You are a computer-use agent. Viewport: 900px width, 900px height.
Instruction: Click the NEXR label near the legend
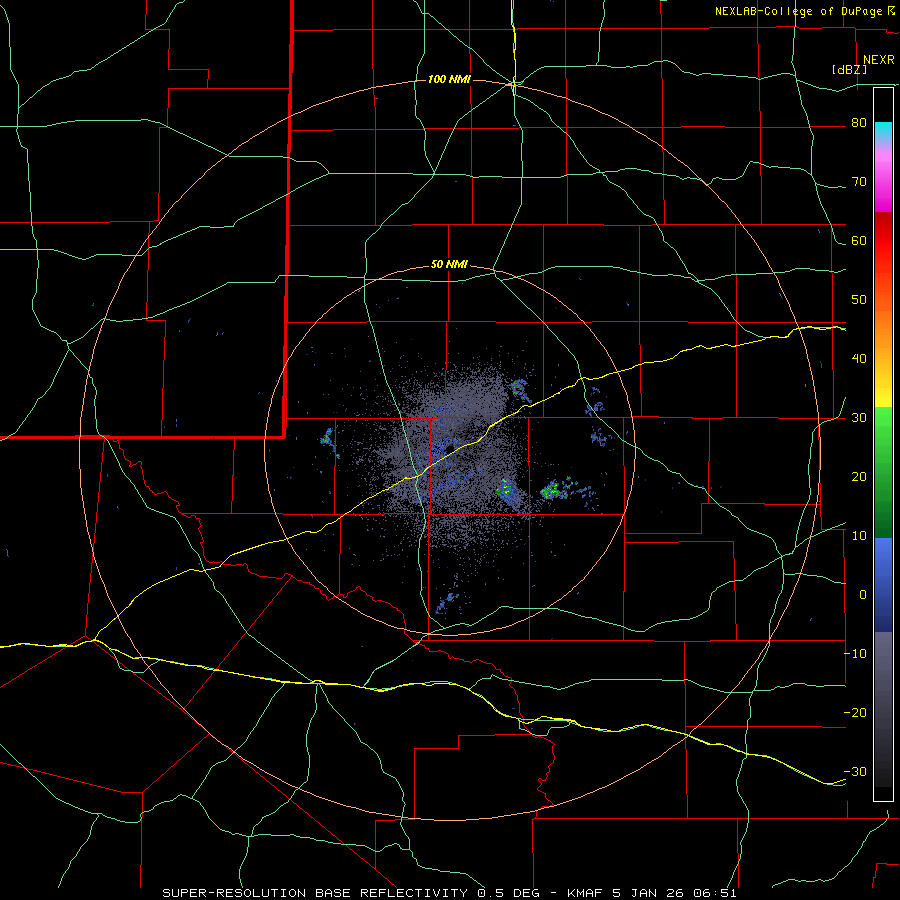(879, 60)
